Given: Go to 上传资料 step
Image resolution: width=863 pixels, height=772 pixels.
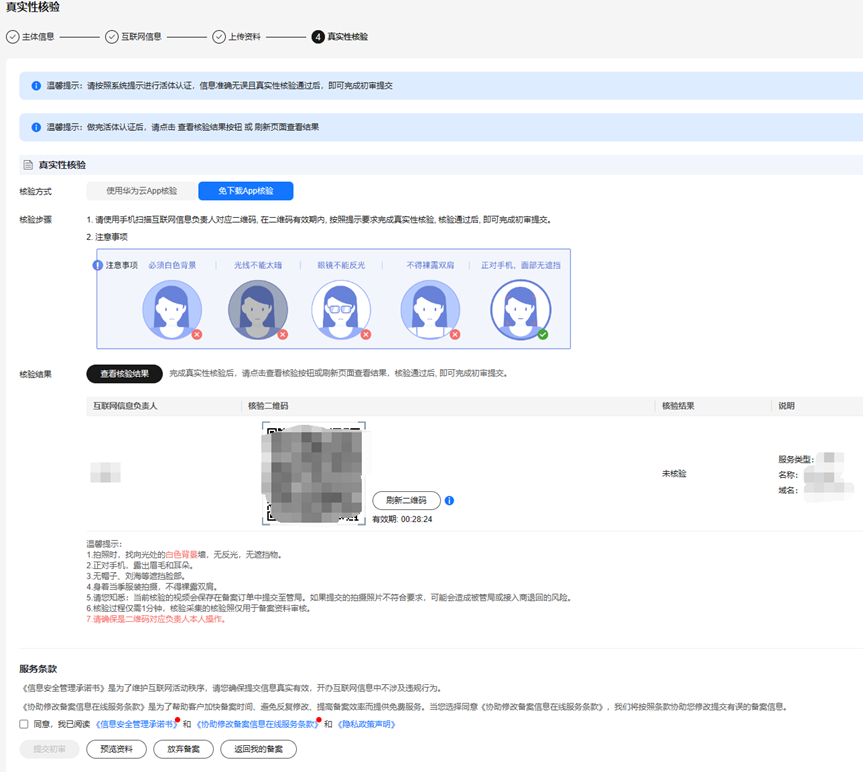Looking at the screenshot, I should 244,37.
